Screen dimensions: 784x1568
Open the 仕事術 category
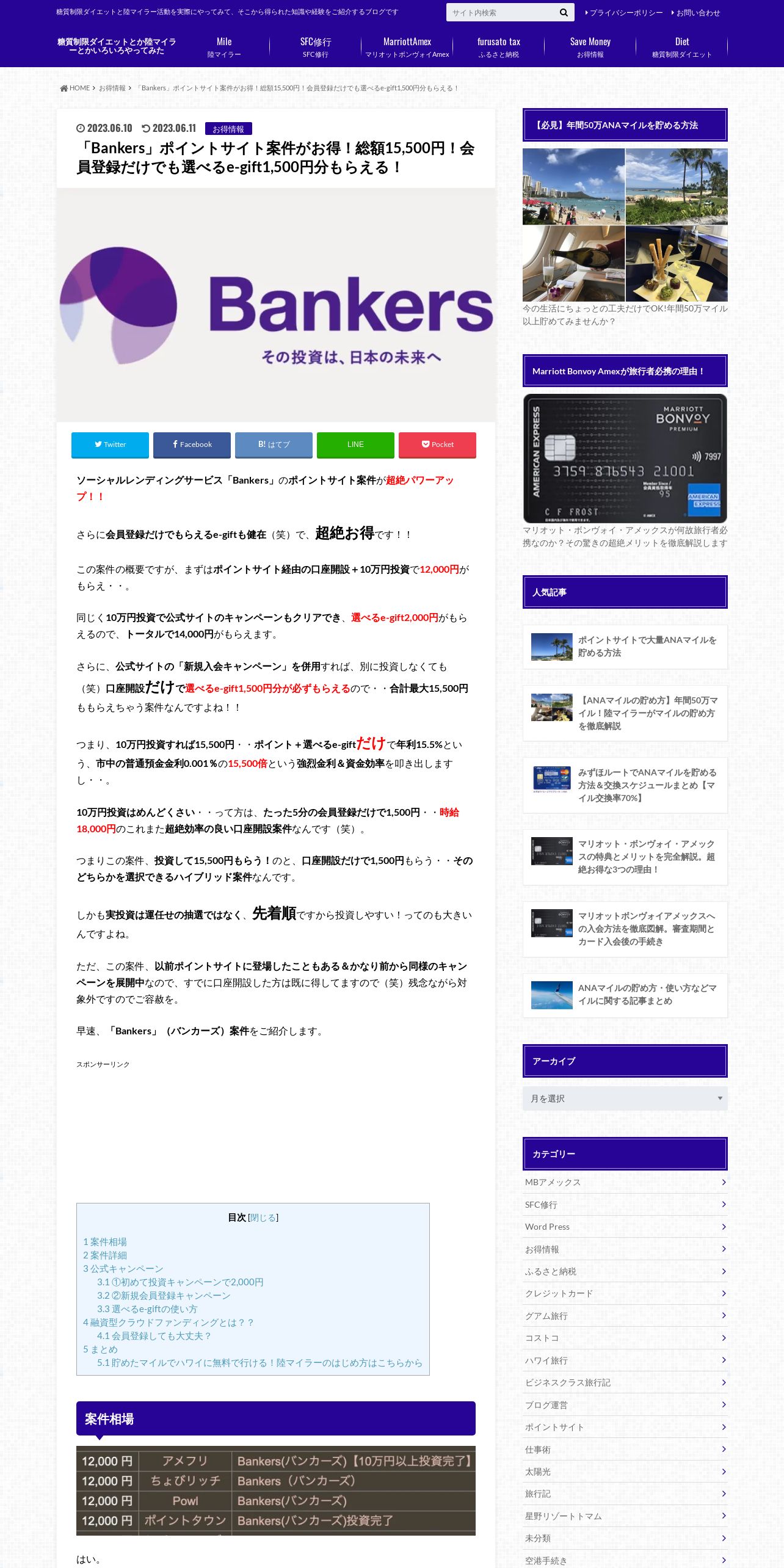[625, 1450]
